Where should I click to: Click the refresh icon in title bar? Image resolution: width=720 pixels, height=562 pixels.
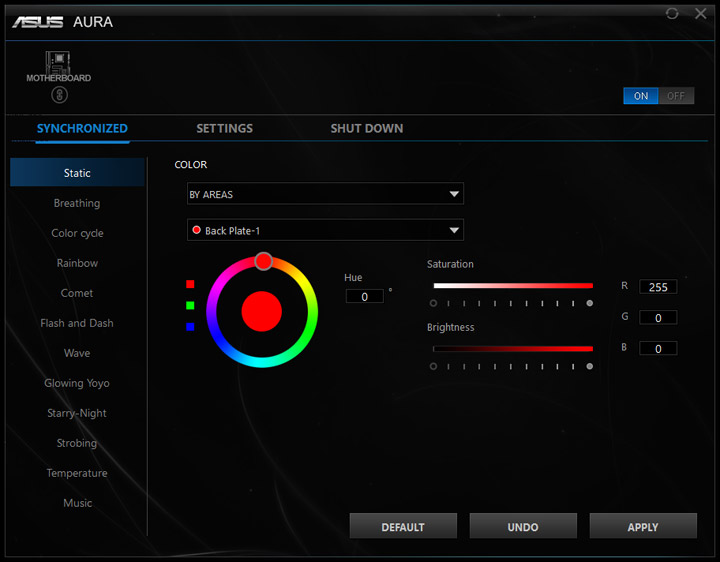[x=672, y=14]
